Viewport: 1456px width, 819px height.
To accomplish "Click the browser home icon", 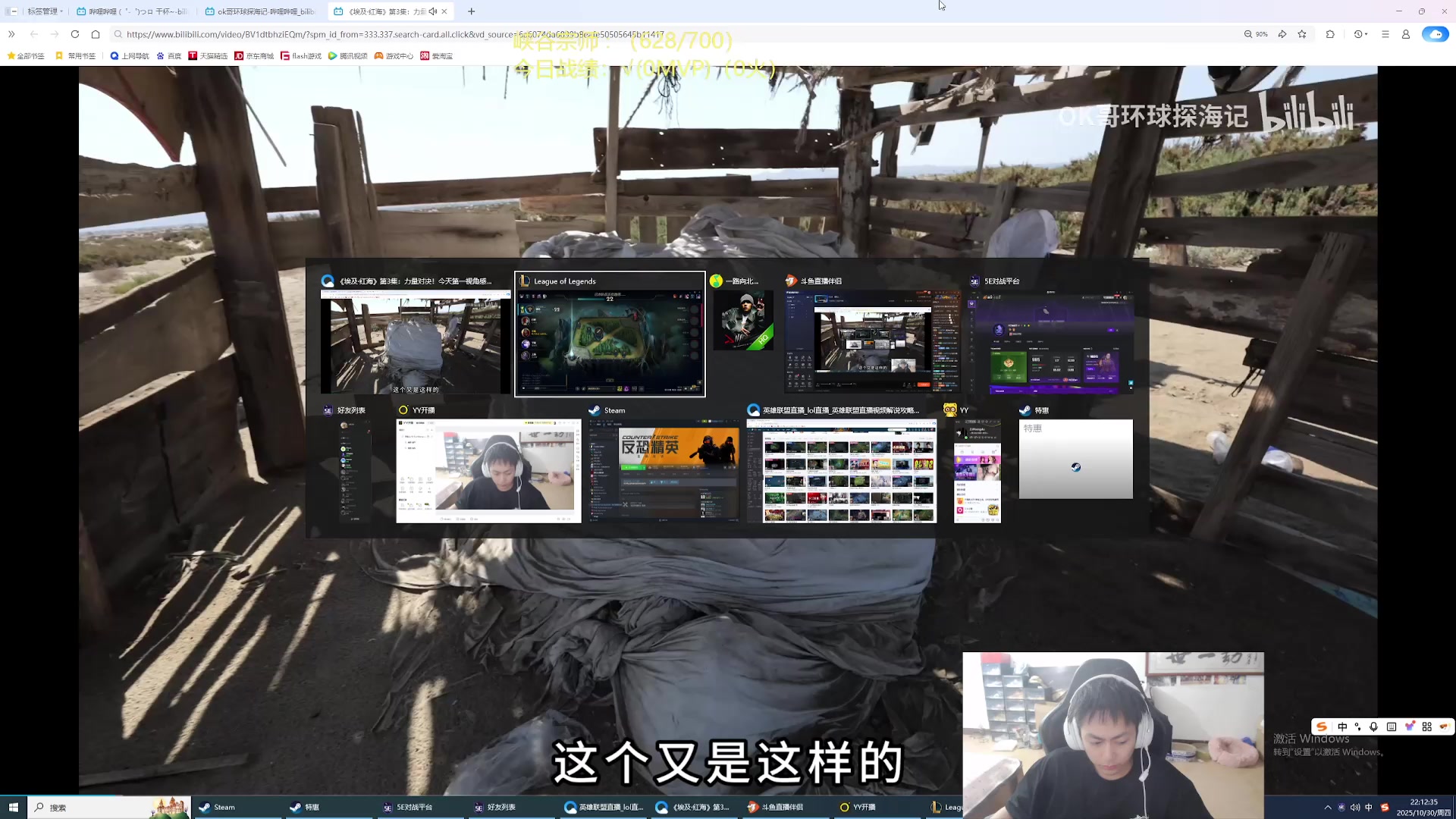I will [96, 34].
